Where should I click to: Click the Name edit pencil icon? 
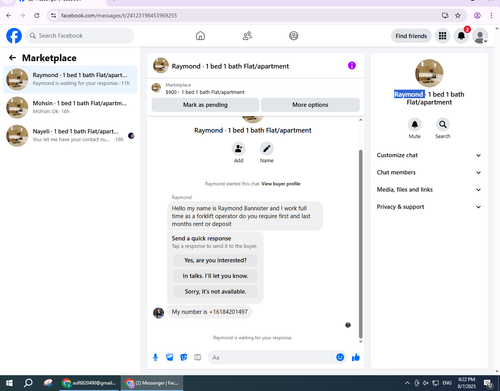coord(267,149)
